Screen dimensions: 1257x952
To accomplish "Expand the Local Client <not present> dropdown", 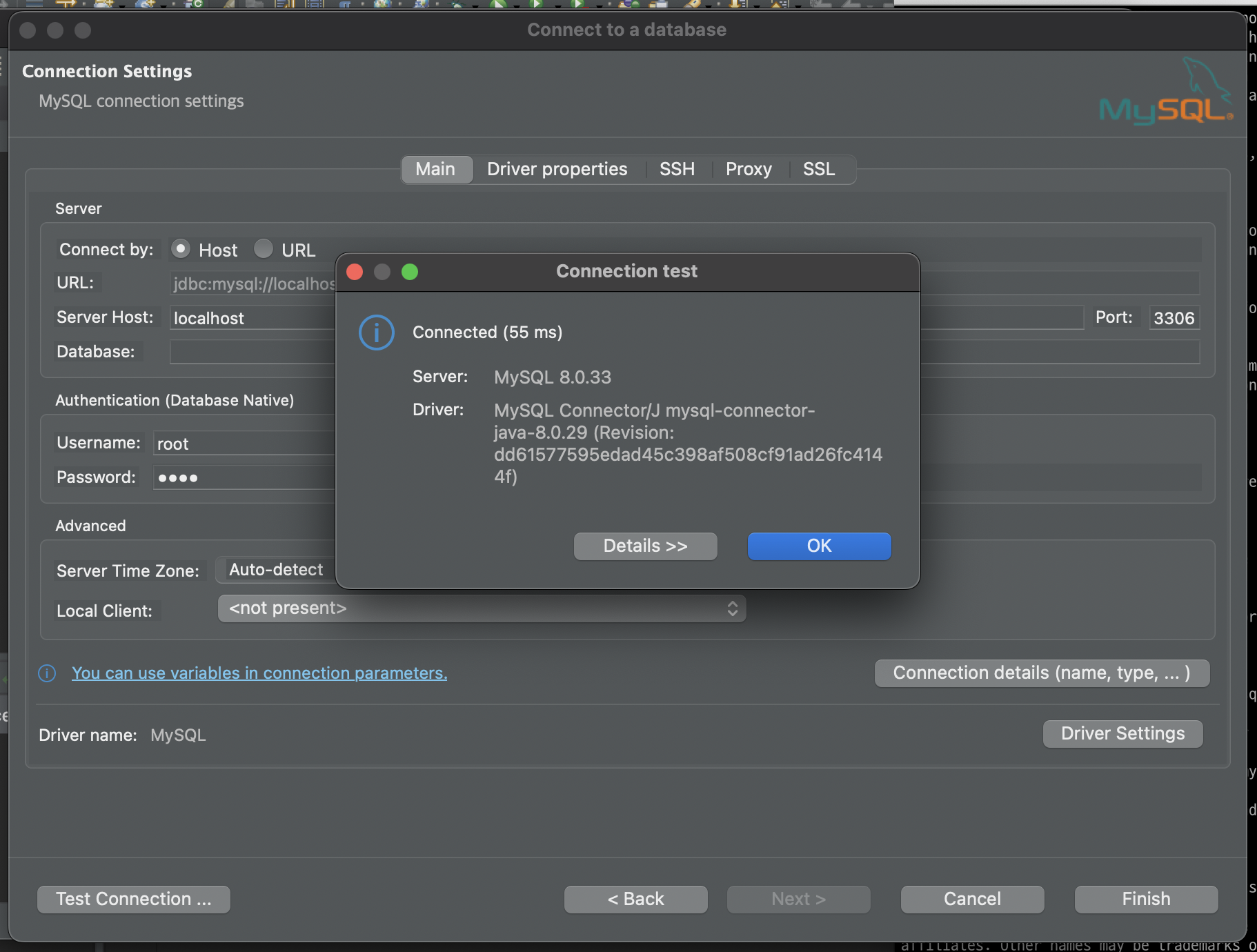I will (482, 608).
